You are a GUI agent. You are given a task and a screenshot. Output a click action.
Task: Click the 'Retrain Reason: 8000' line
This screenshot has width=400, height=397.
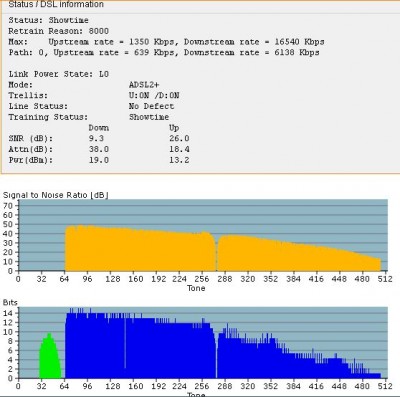point(59,31)
